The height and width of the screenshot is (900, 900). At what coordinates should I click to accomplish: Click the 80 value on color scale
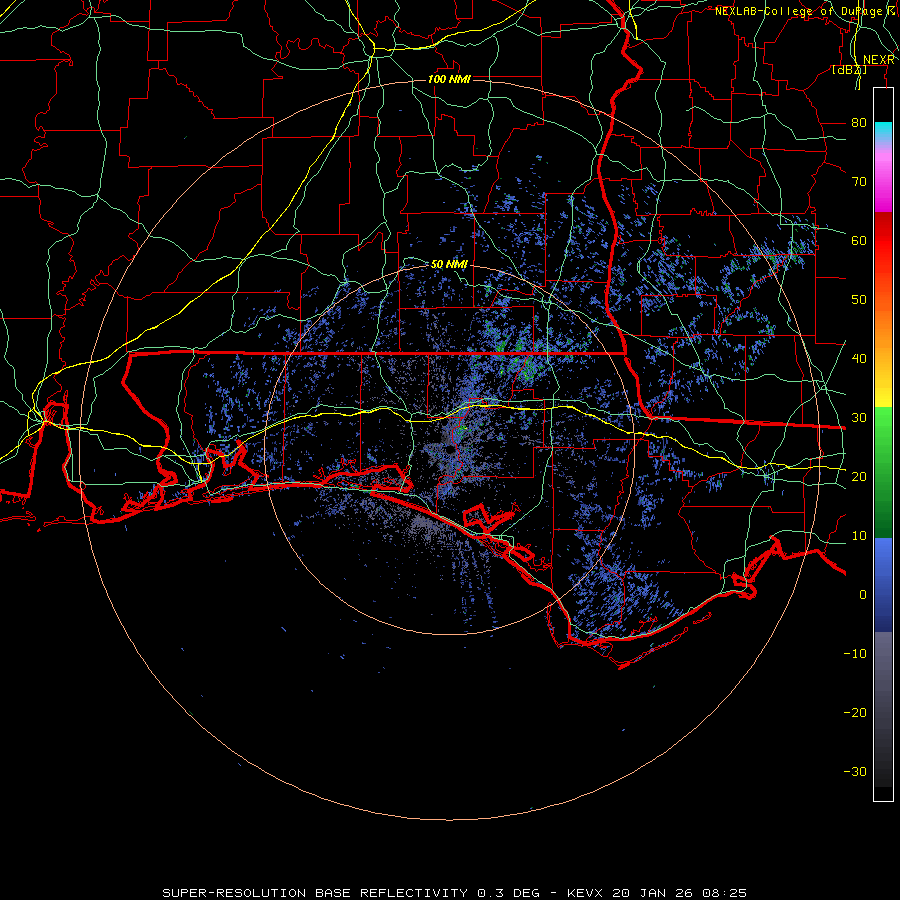(859, 122)
